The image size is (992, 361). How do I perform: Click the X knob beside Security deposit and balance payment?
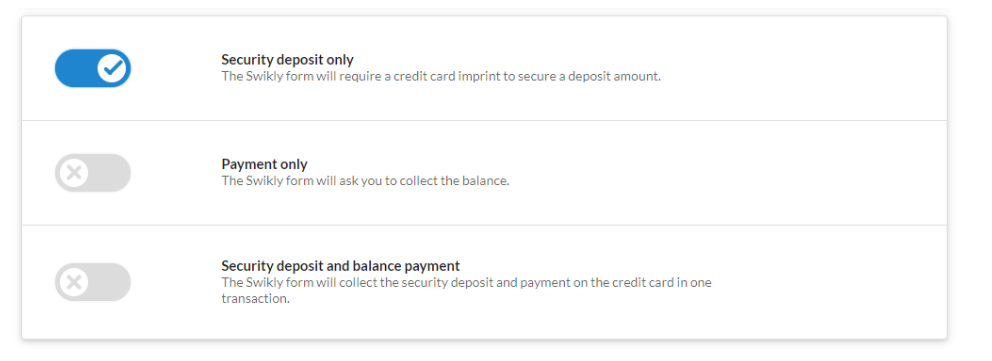pos(73,282)
